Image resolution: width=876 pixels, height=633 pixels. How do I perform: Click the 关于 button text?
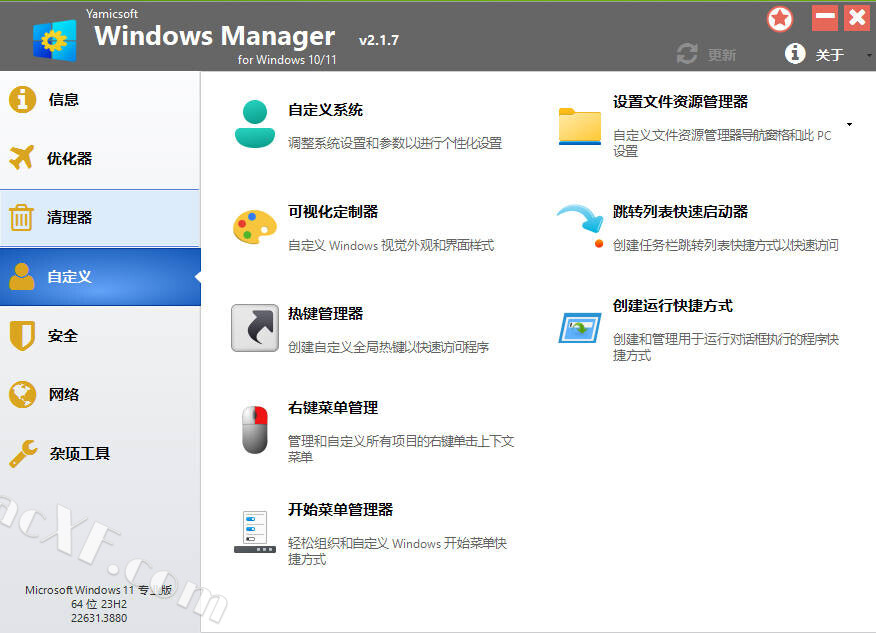[x=829, y=55]
